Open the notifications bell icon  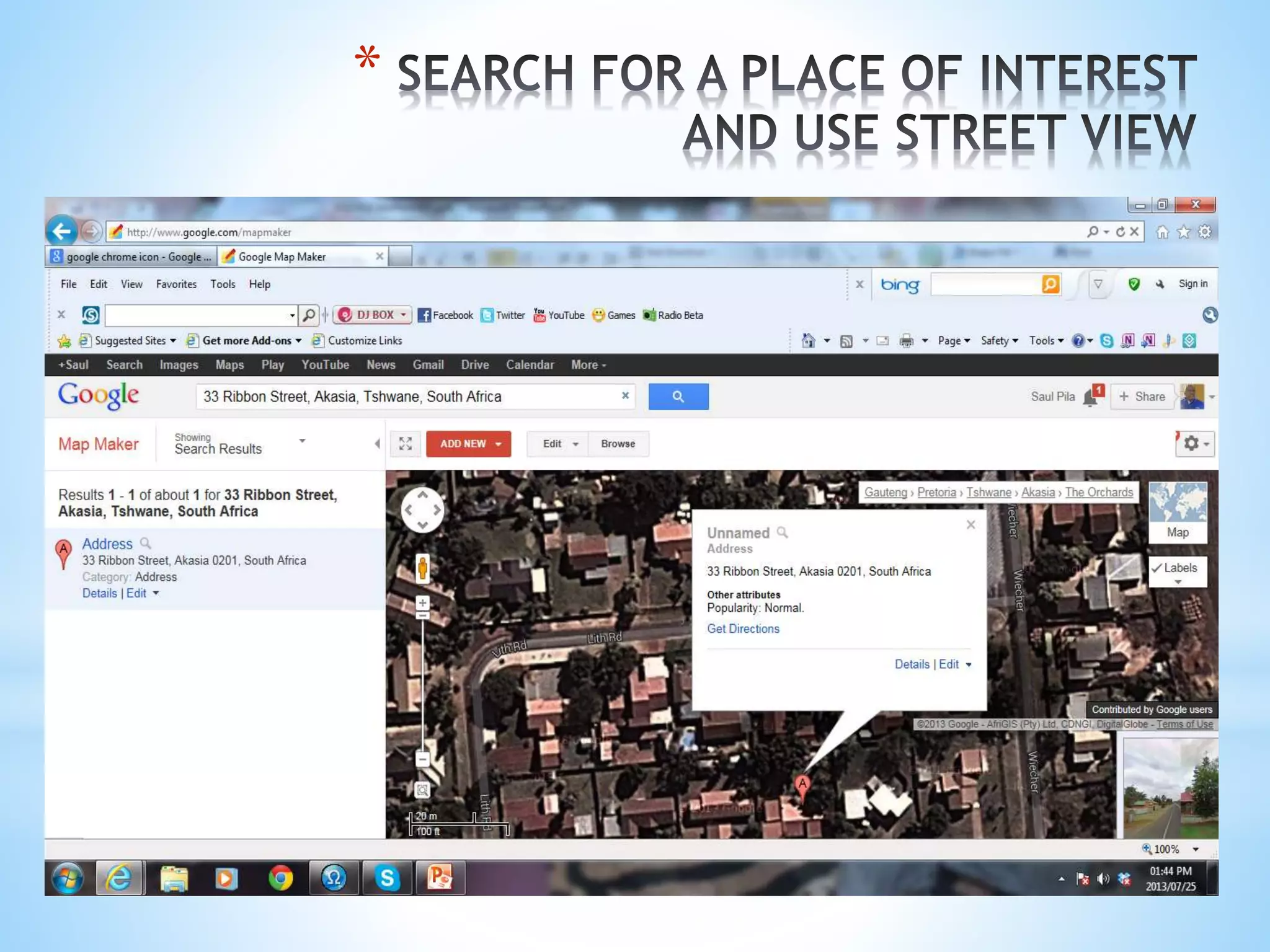tap(1091, 397)
